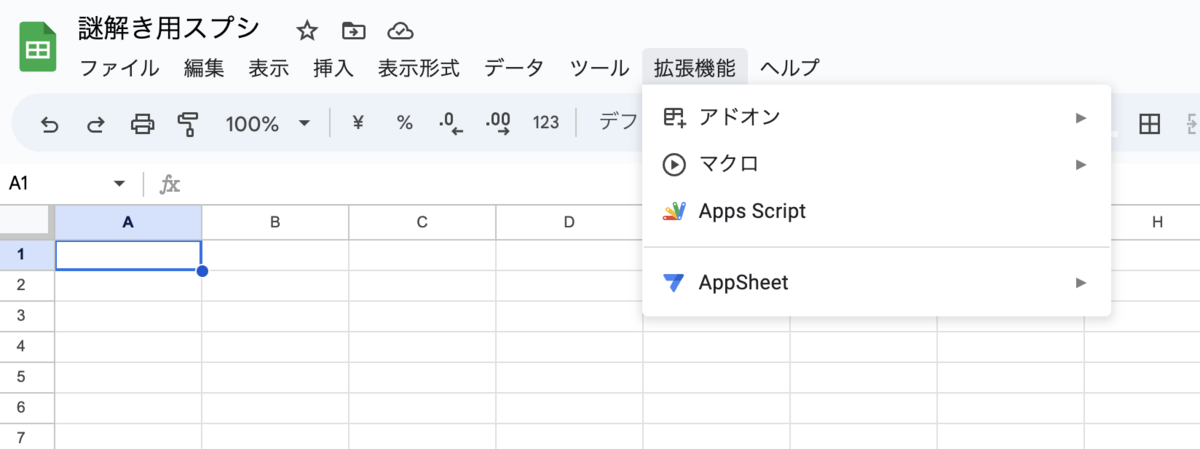Expand the アドオン submenu arrow
The image size is (1200, 449).
coord(1081,118)
